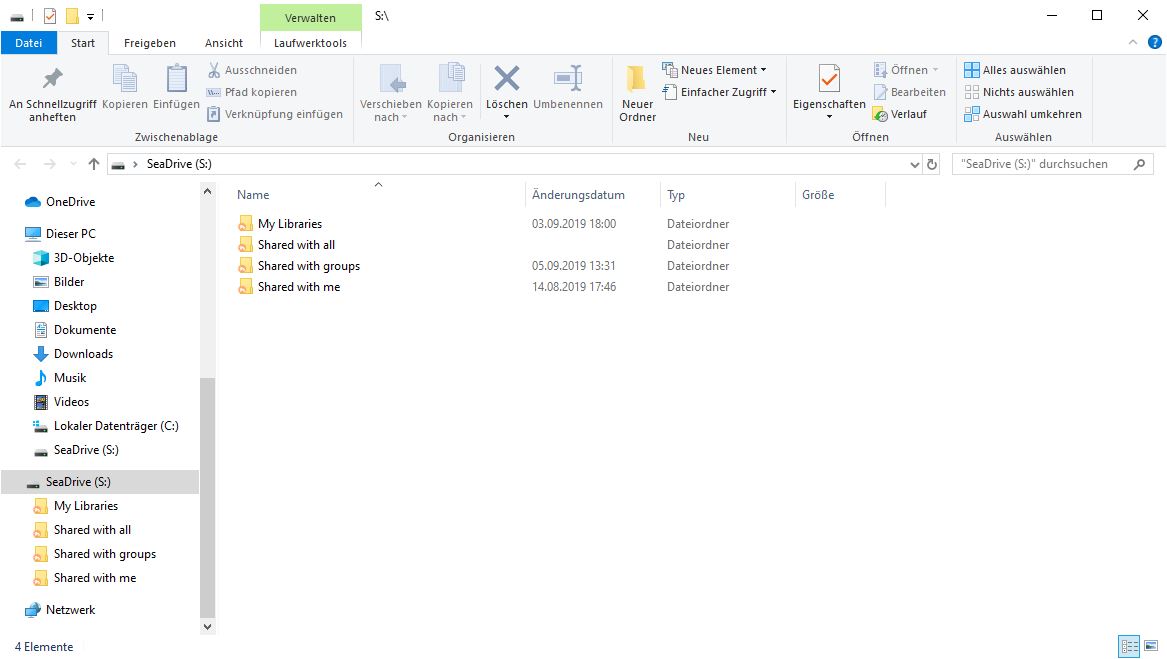Click the SeaDrive search input field
Viewport: 1167px width, 659px height.
coord(1042,164)
